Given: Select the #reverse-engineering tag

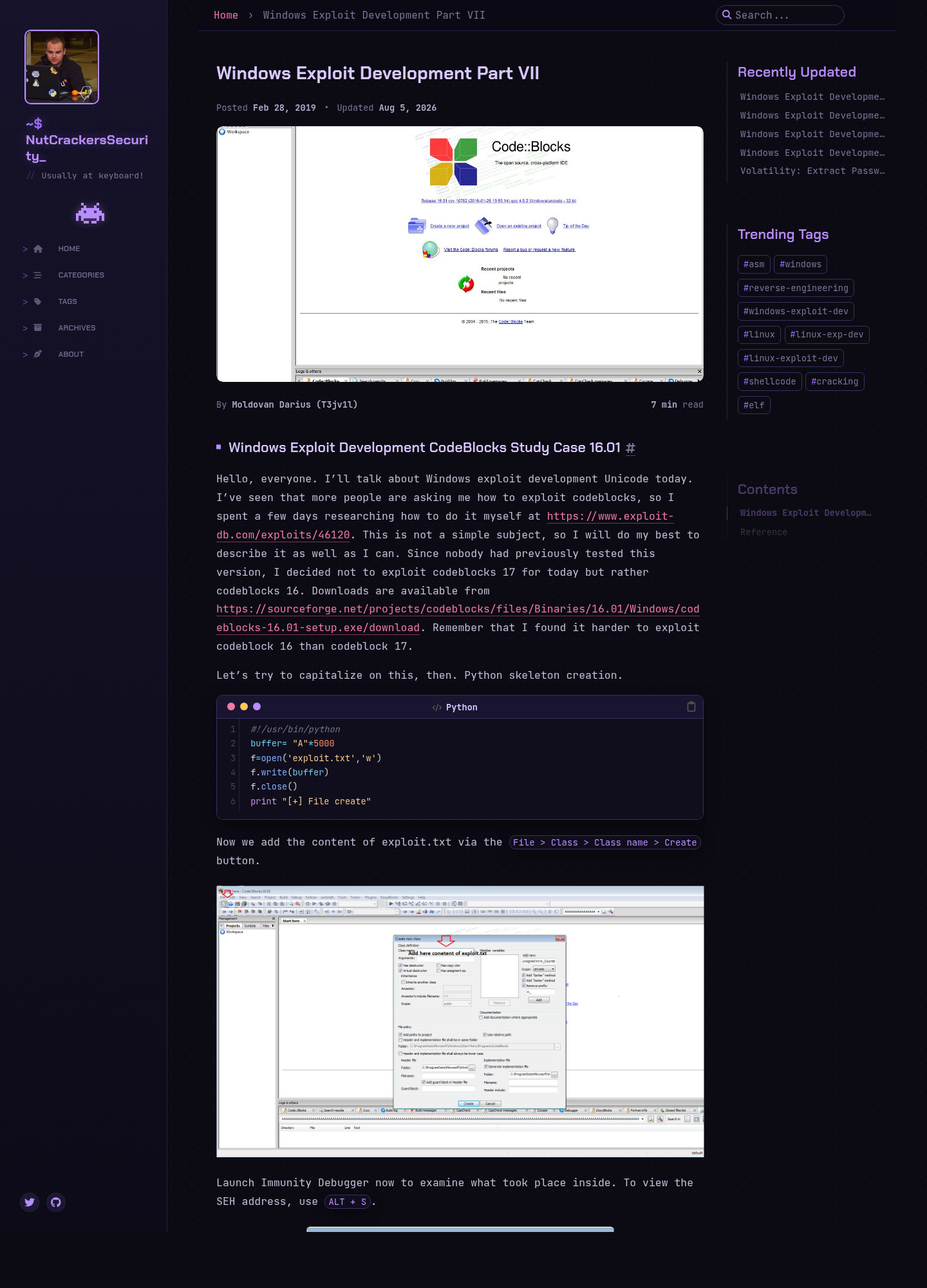Looking at the screenshot, I should pyautogui.click(x=796, y=288).
